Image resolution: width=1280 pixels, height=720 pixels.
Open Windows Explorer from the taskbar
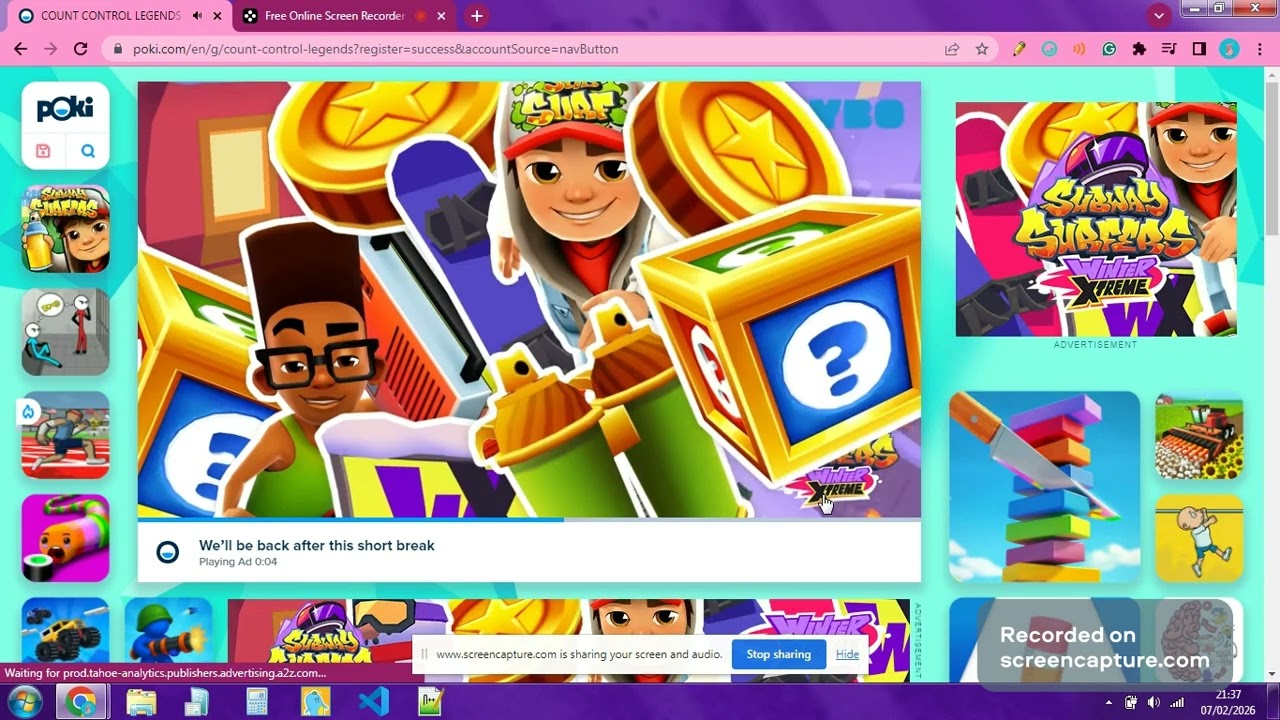pyautogui.click(x=141, y=702)
